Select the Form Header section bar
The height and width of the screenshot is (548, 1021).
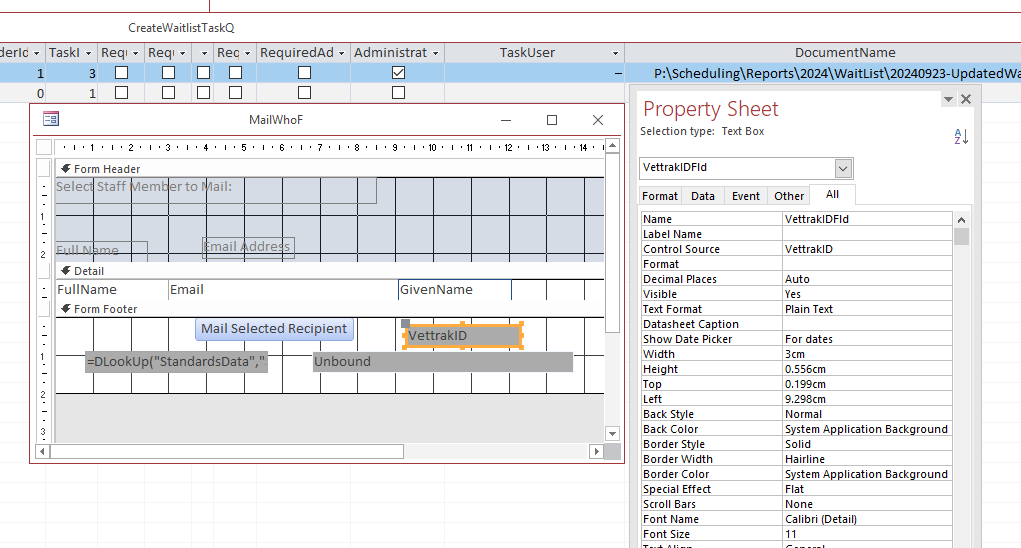[x=329, y=169]
